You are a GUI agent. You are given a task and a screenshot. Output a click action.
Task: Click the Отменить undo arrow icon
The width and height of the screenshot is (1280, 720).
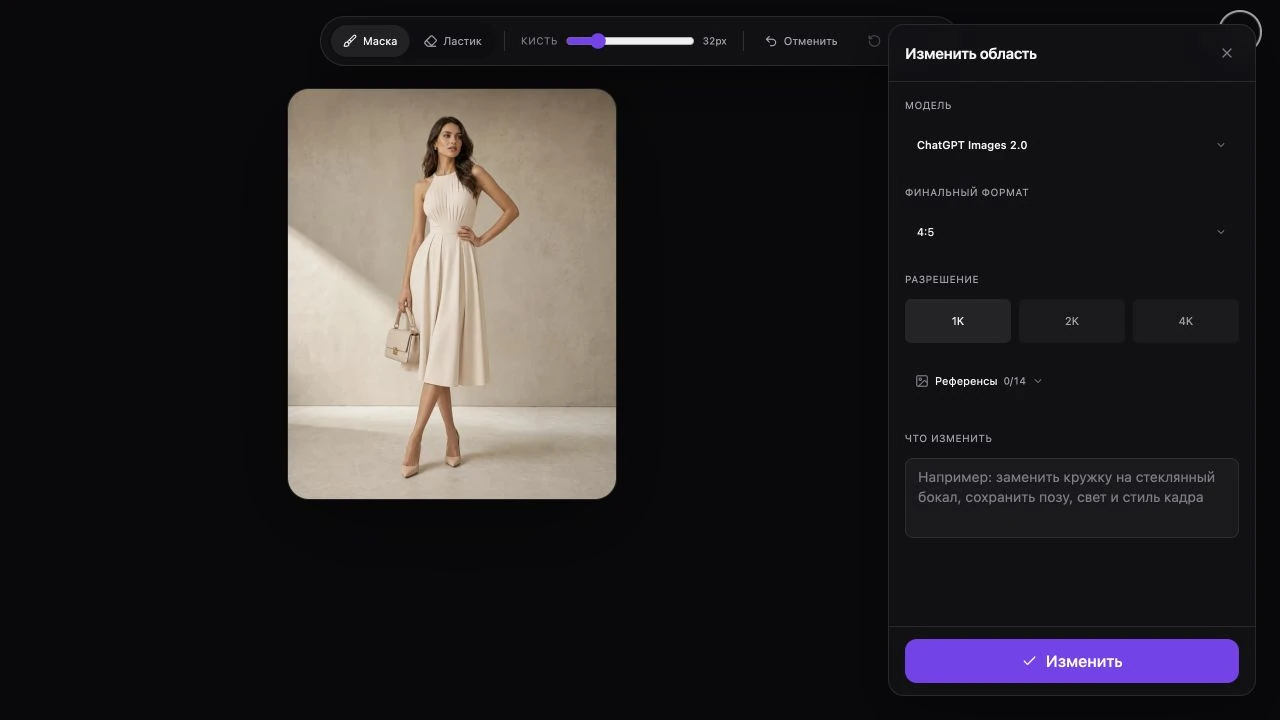pos(771,41)
